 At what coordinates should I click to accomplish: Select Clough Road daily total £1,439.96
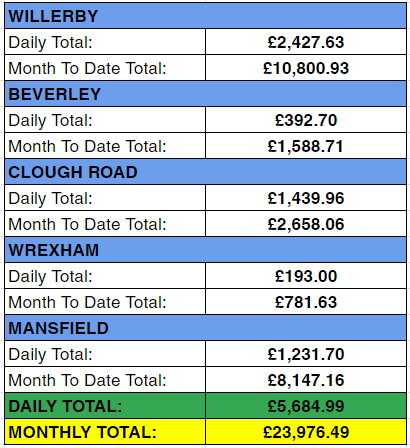306,198
